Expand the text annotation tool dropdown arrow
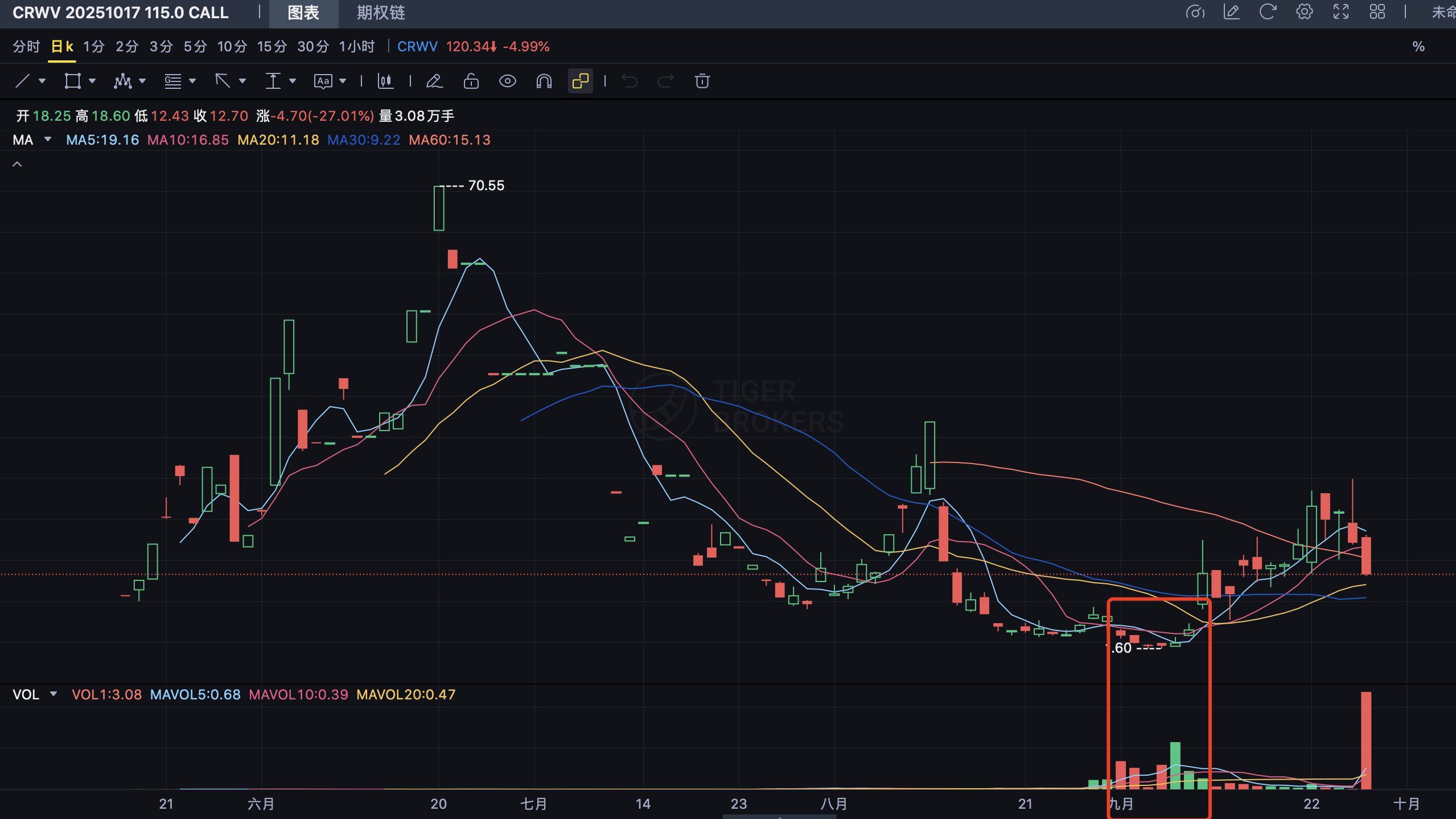 coord(343,81)
